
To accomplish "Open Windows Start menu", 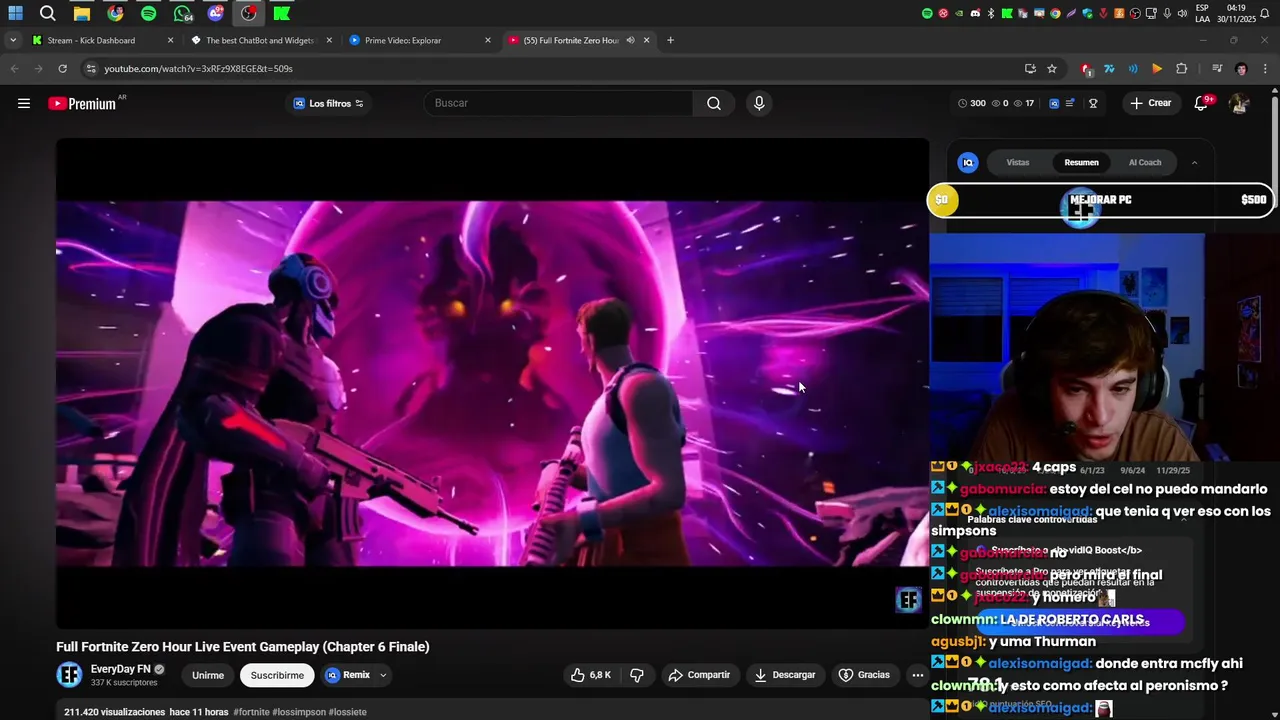I will [x=16, y=14].
